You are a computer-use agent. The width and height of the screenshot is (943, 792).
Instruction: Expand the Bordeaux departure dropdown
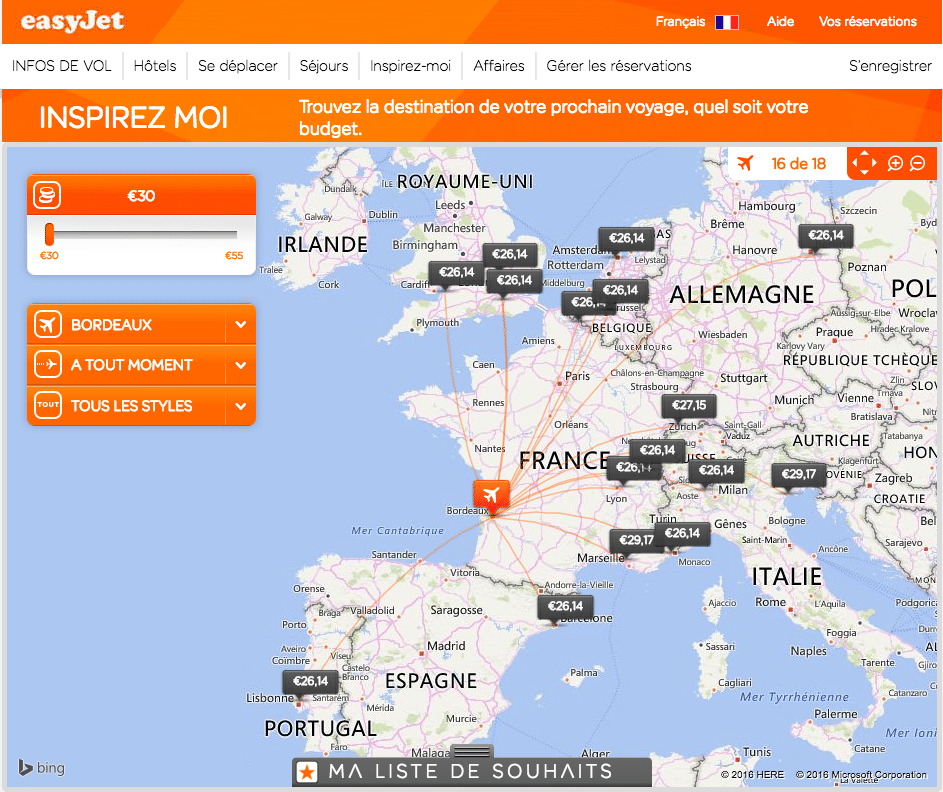[x=241, y=325]
